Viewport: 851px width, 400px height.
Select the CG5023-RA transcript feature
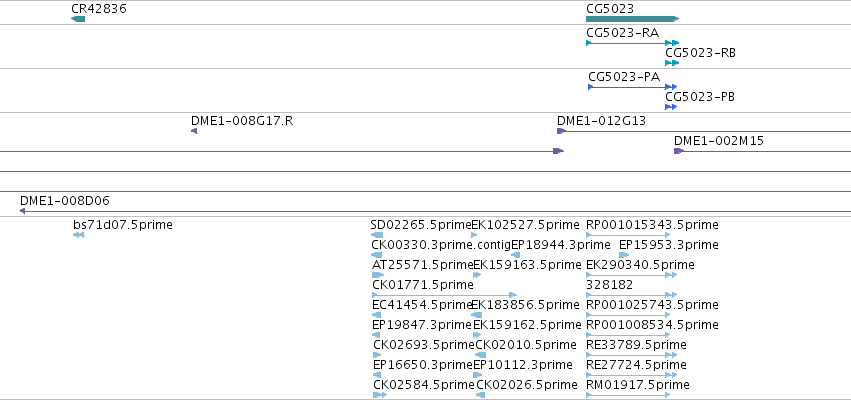[x=632, y=43]
